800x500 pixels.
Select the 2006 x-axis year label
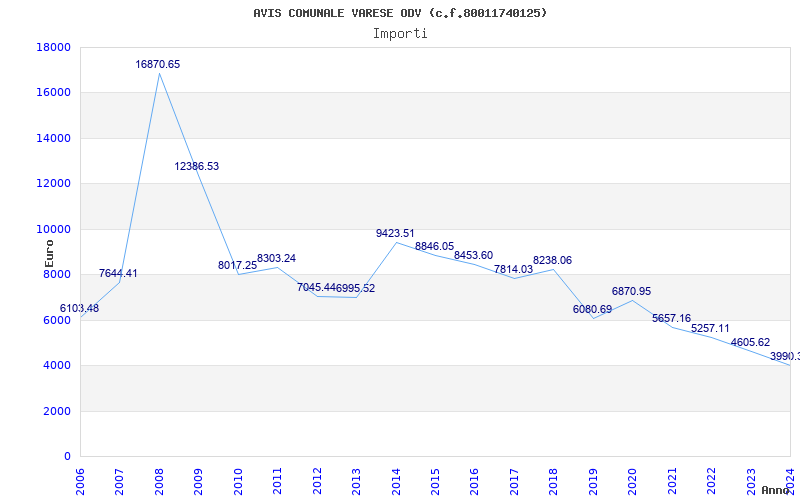pyautogui.click(x=80, y=481)
